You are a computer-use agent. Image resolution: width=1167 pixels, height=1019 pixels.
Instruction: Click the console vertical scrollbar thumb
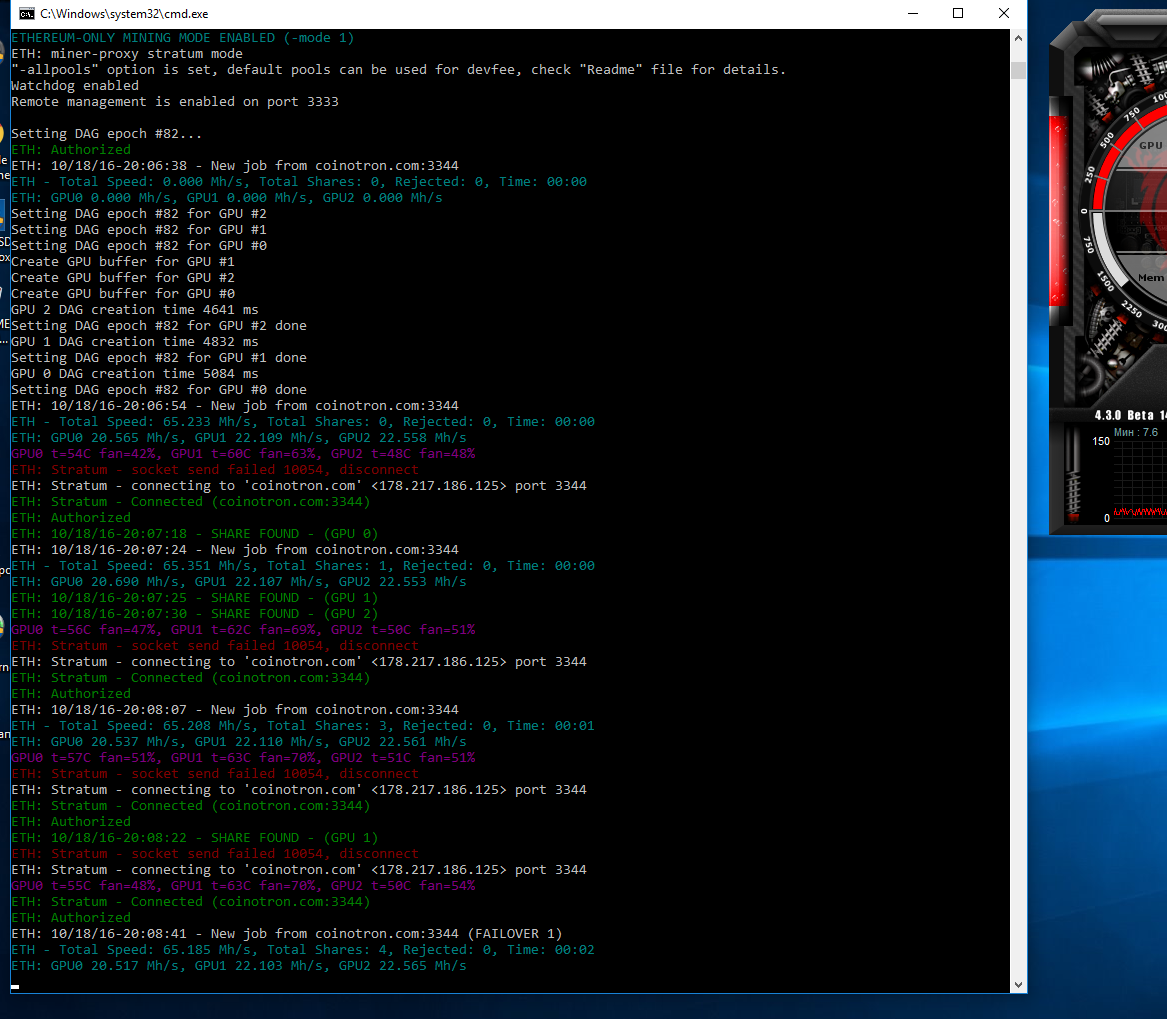[1018, 70]
